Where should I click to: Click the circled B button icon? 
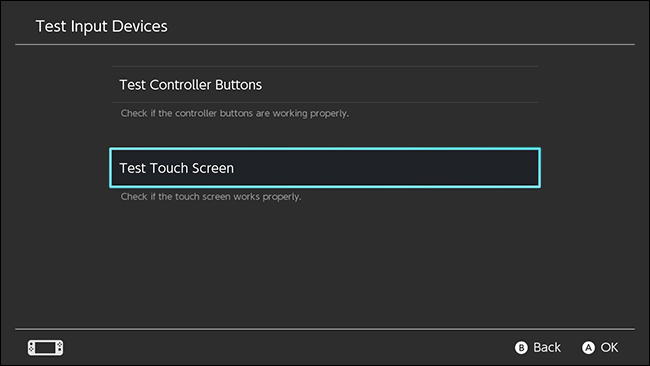click(521, 347)
